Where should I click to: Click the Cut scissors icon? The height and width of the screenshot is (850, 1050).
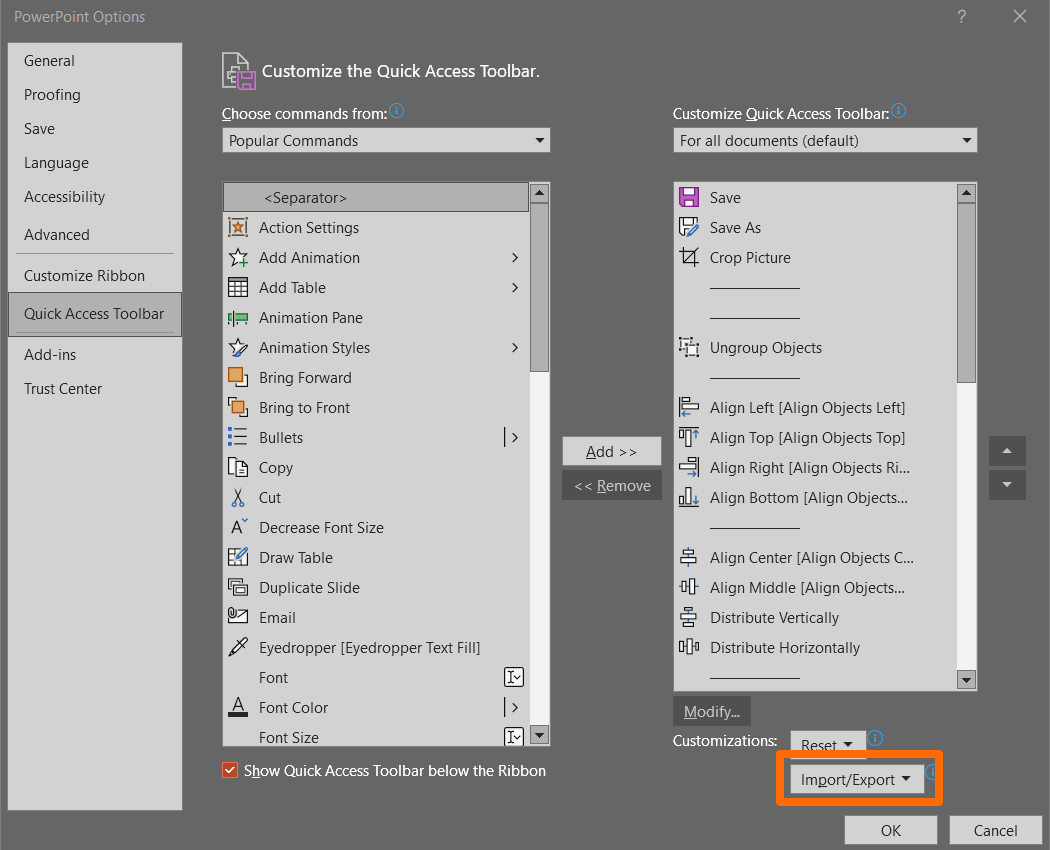[x=238, y=497]
